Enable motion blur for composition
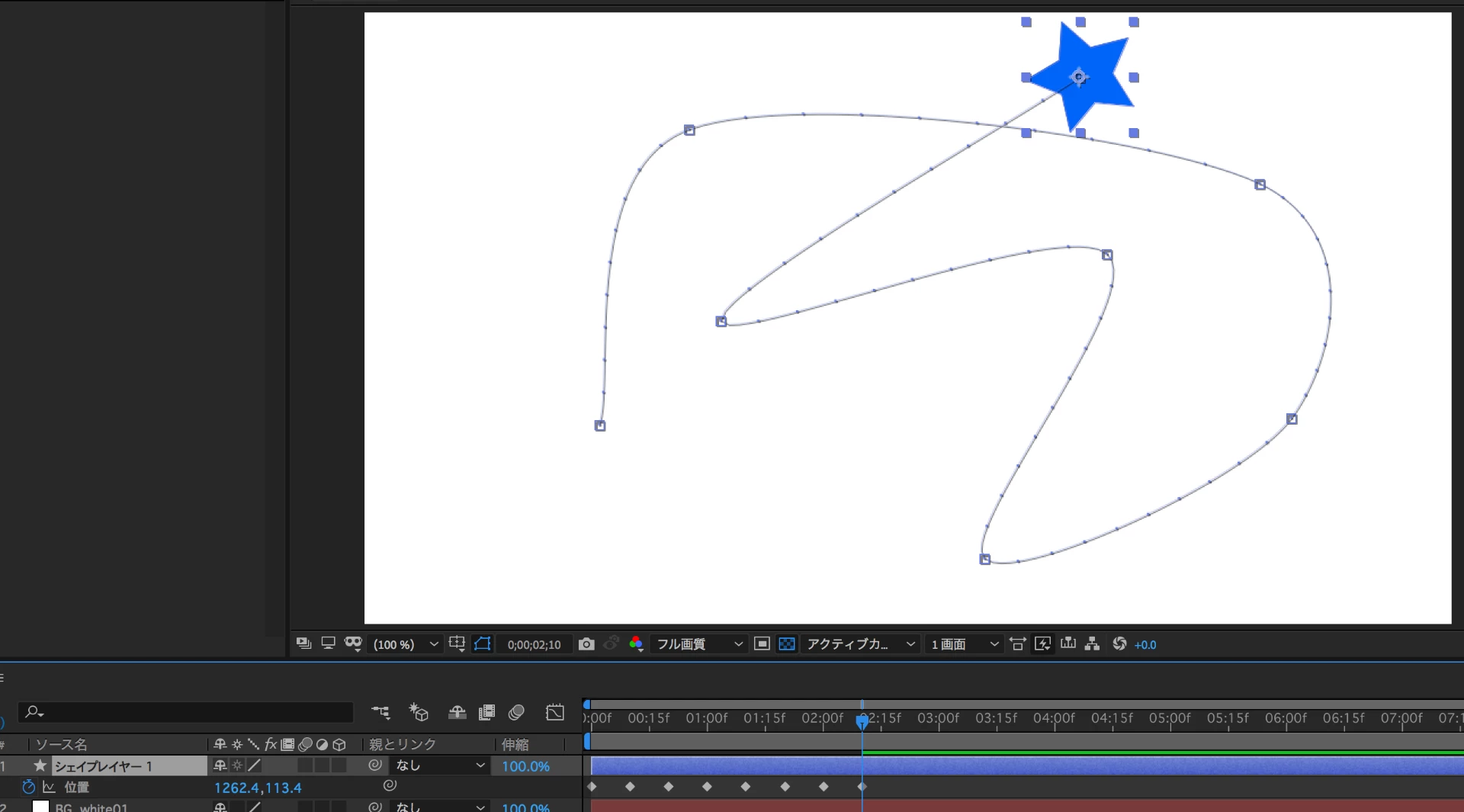This screenshot has width=1464, height=812. 516,712
